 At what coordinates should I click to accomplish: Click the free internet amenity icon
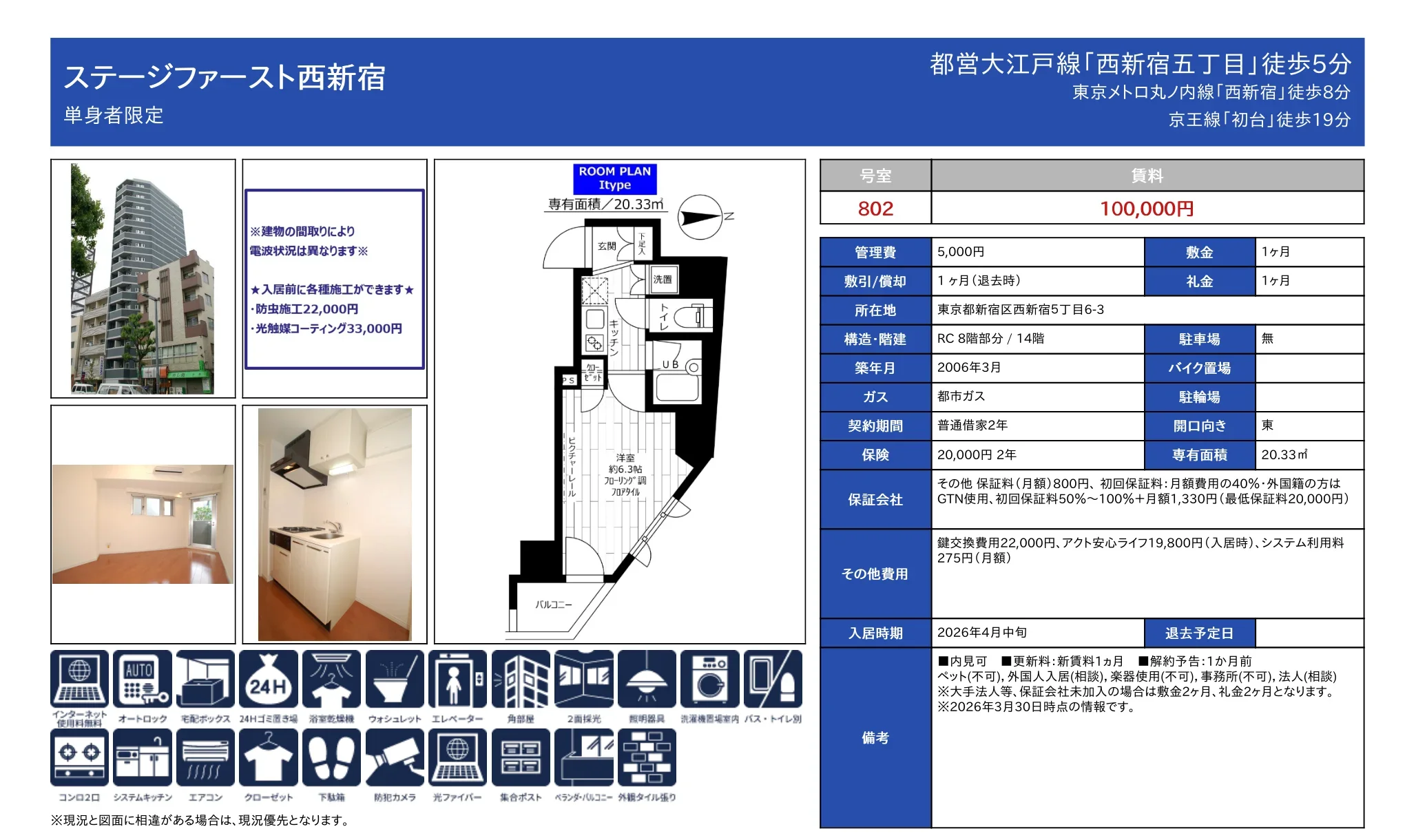pyautogui.click(x=79, y=679)
